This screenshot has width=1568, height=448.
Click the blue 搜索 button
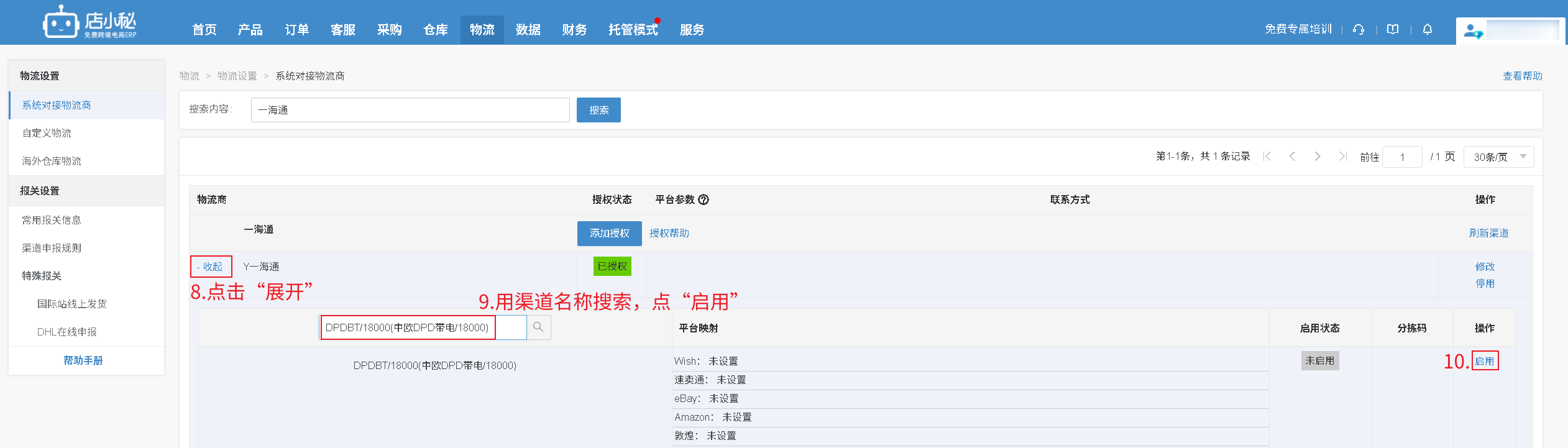[598, 110]
